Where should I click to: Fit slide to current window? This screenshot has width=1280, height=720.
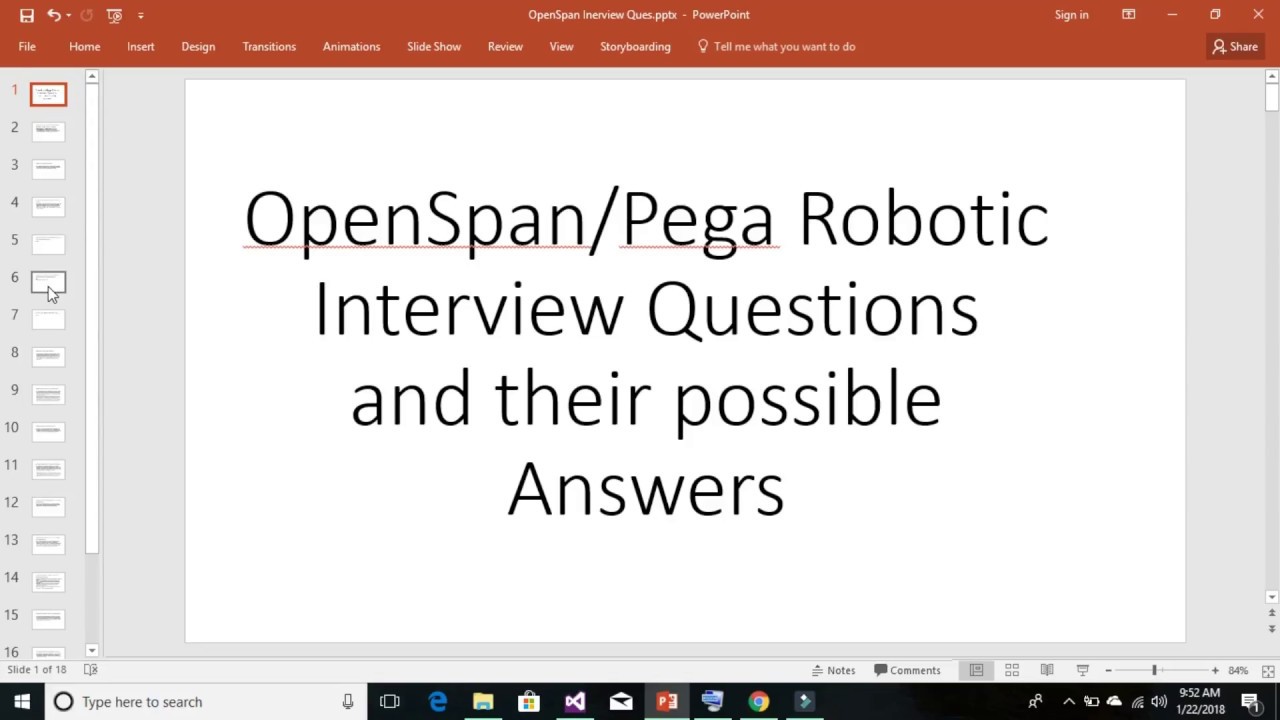tap(1268, 670)
